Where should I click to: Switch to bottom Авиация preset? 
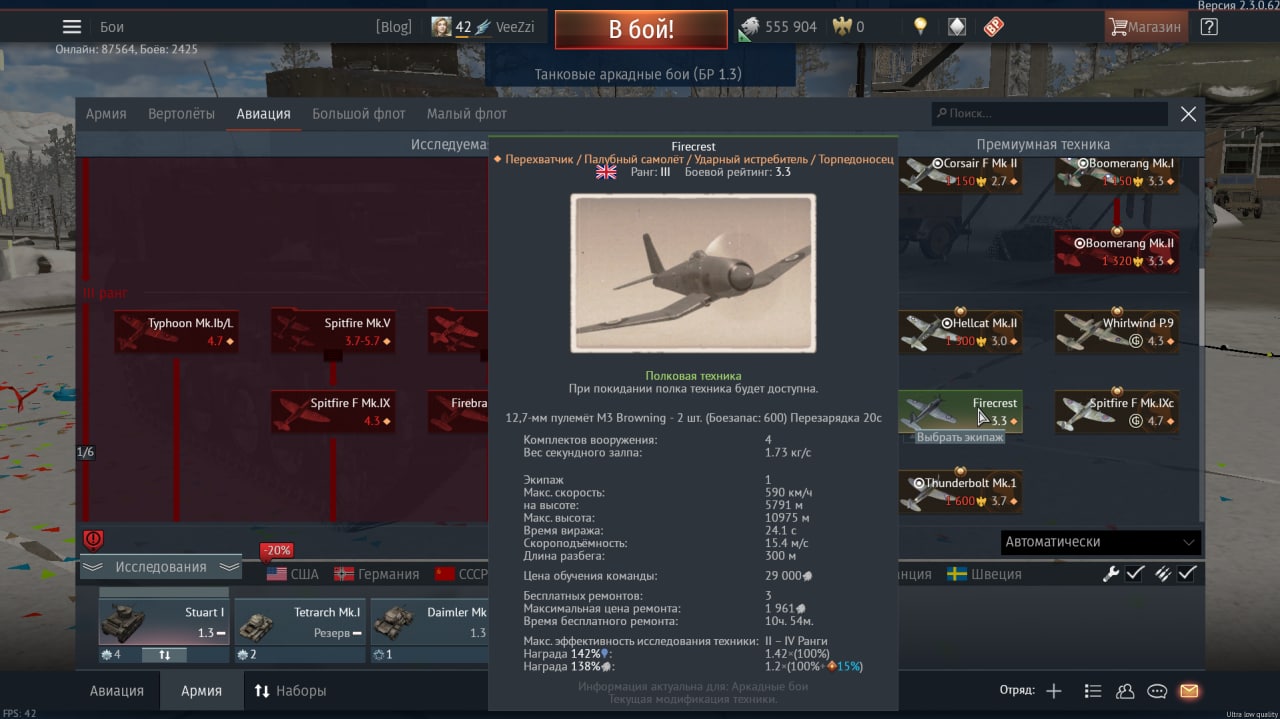point(117,690)
